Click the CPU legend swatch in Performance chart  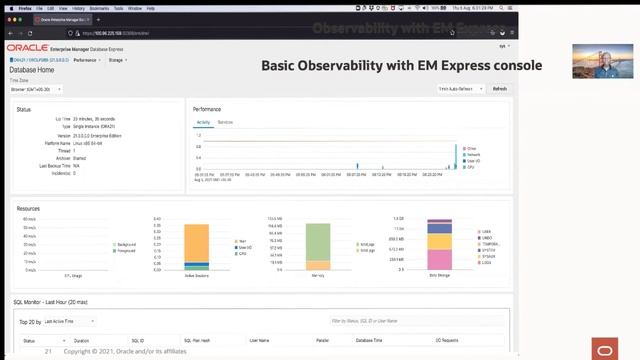(x=464, y=167)
